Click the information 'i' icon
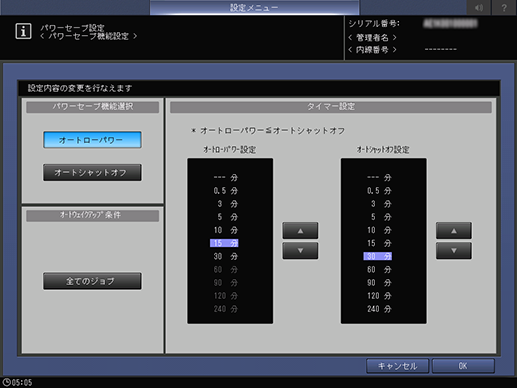The height and width of the screenshot is (388, 517). pyautogui.click(x=23, y=31)
